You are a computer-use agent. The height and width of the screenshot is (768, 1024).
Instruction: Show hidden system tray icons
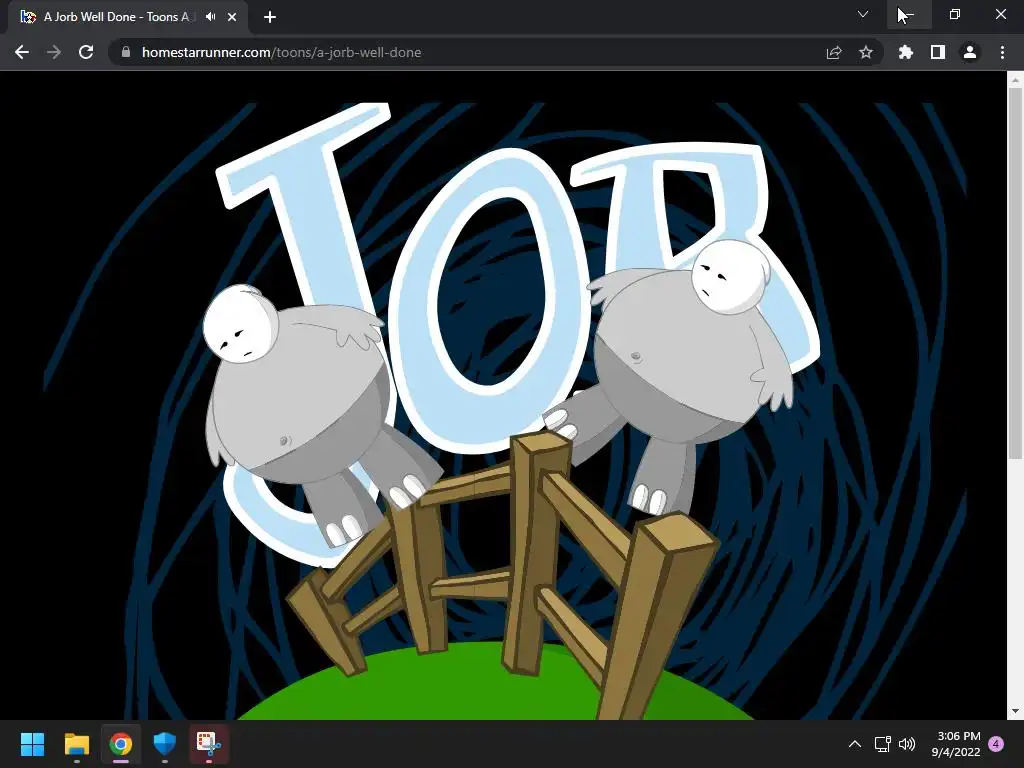[x=855, y=744]
